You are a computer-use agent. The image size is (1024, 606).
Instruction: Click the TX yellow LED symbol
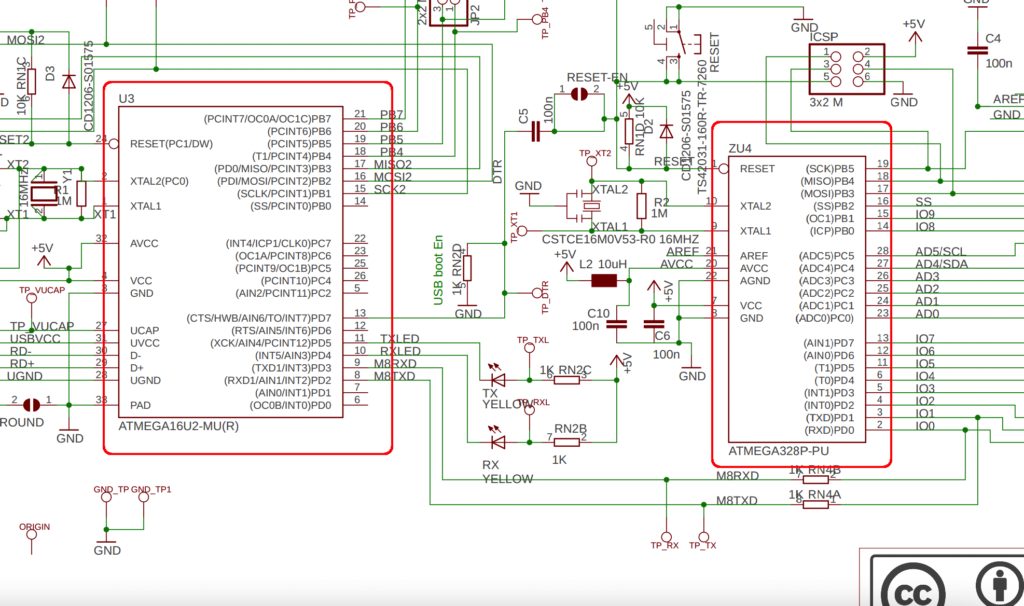click(x=497, y=377)
